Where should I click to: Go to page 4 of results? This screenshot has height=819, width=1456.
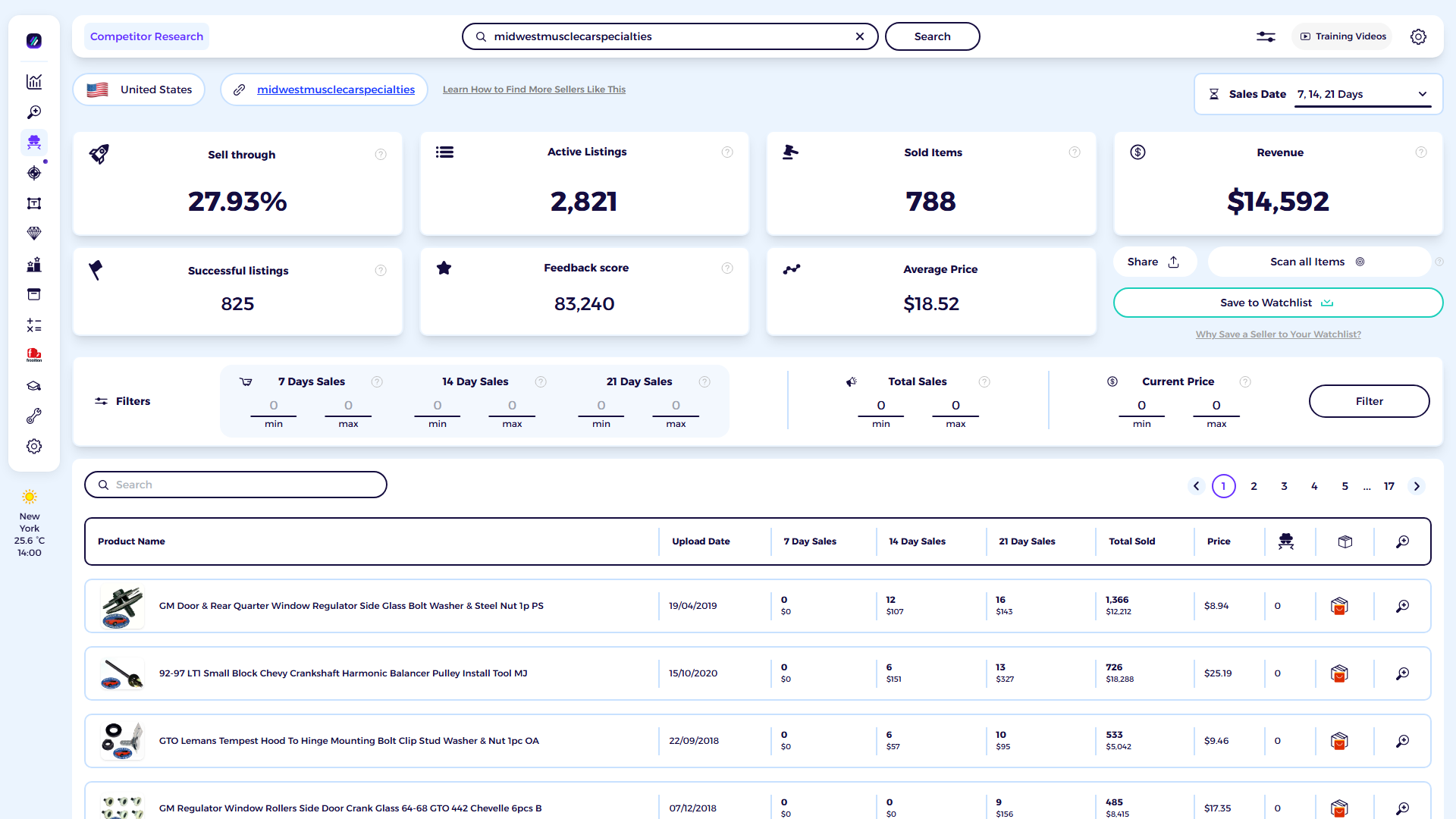click(x=1314, y=486)
